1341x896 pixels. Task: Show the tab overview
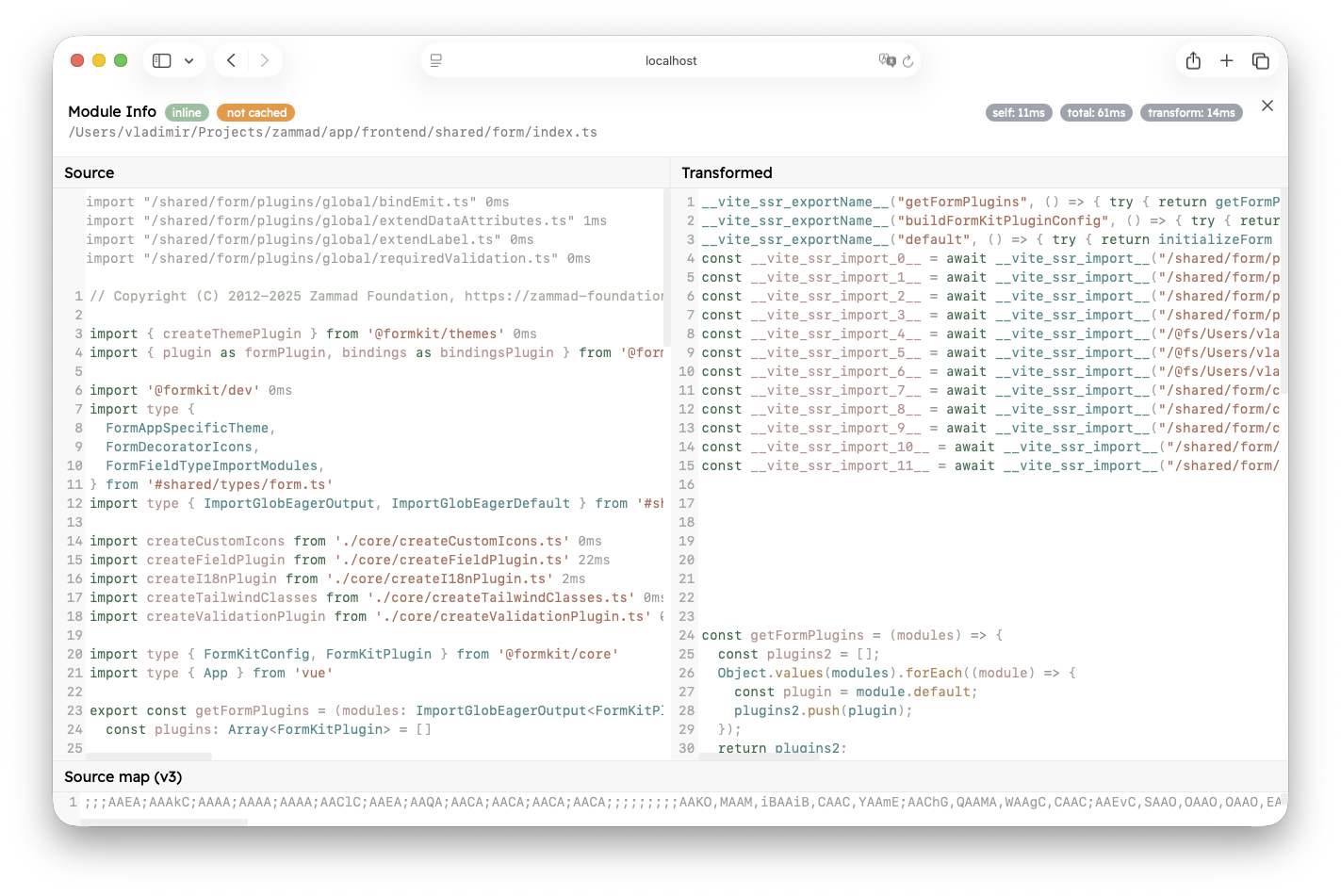(1260, 59)
